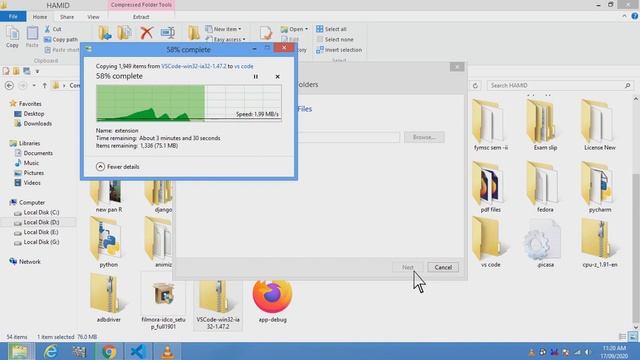The width and height of the screenshot is (640, 360).
Task: Click Cancel in the extract wizard
Action: click(x=443, y=267)
